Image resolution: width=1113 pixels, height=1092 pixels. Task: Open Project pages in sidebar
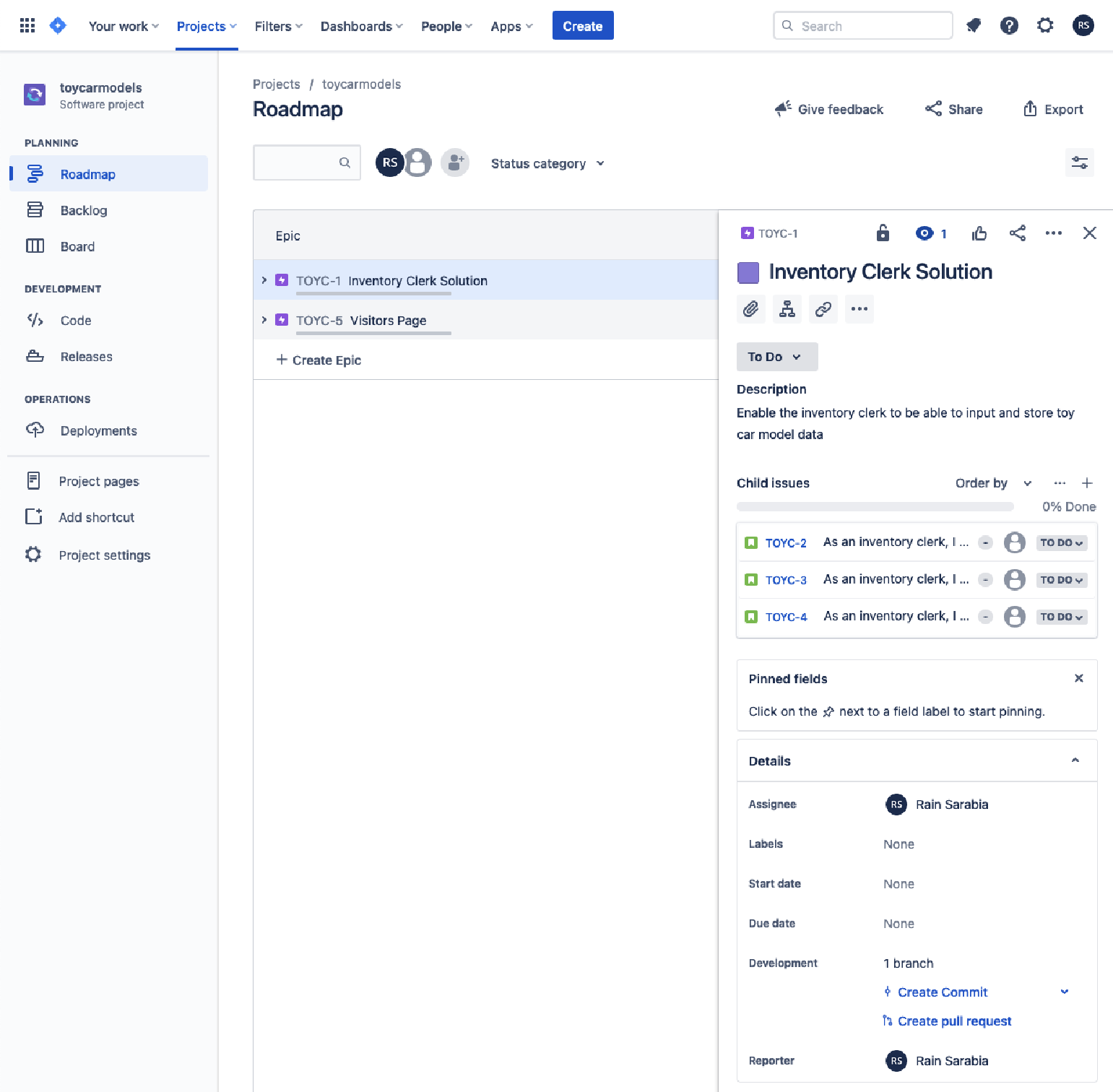[x=108, y=481]
